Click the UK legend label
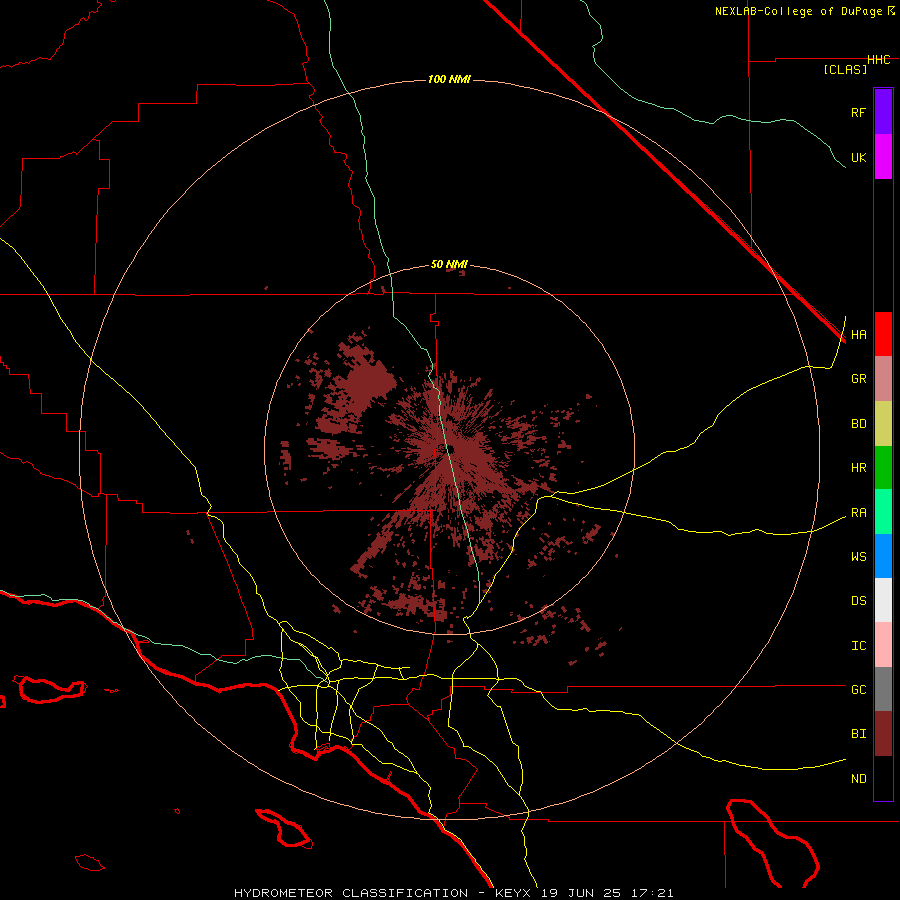This screenshot has width=900, height=900. point(858,157)
